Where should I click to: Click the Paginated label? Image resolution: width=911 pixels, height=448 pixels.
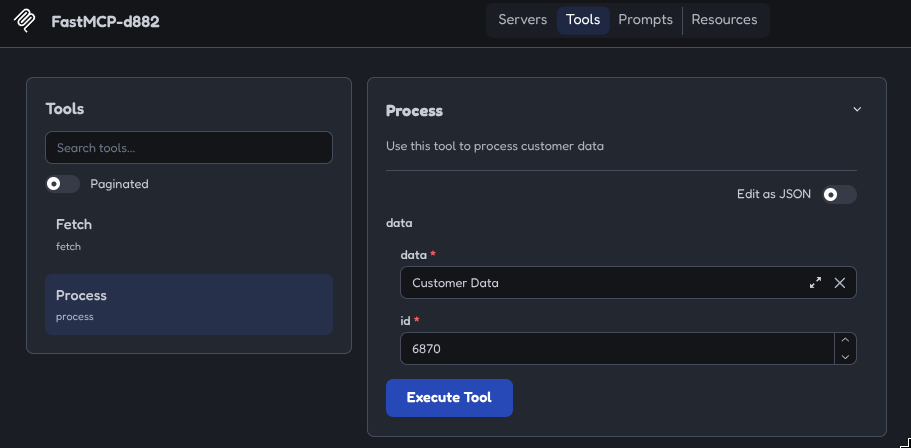(119, 184)
